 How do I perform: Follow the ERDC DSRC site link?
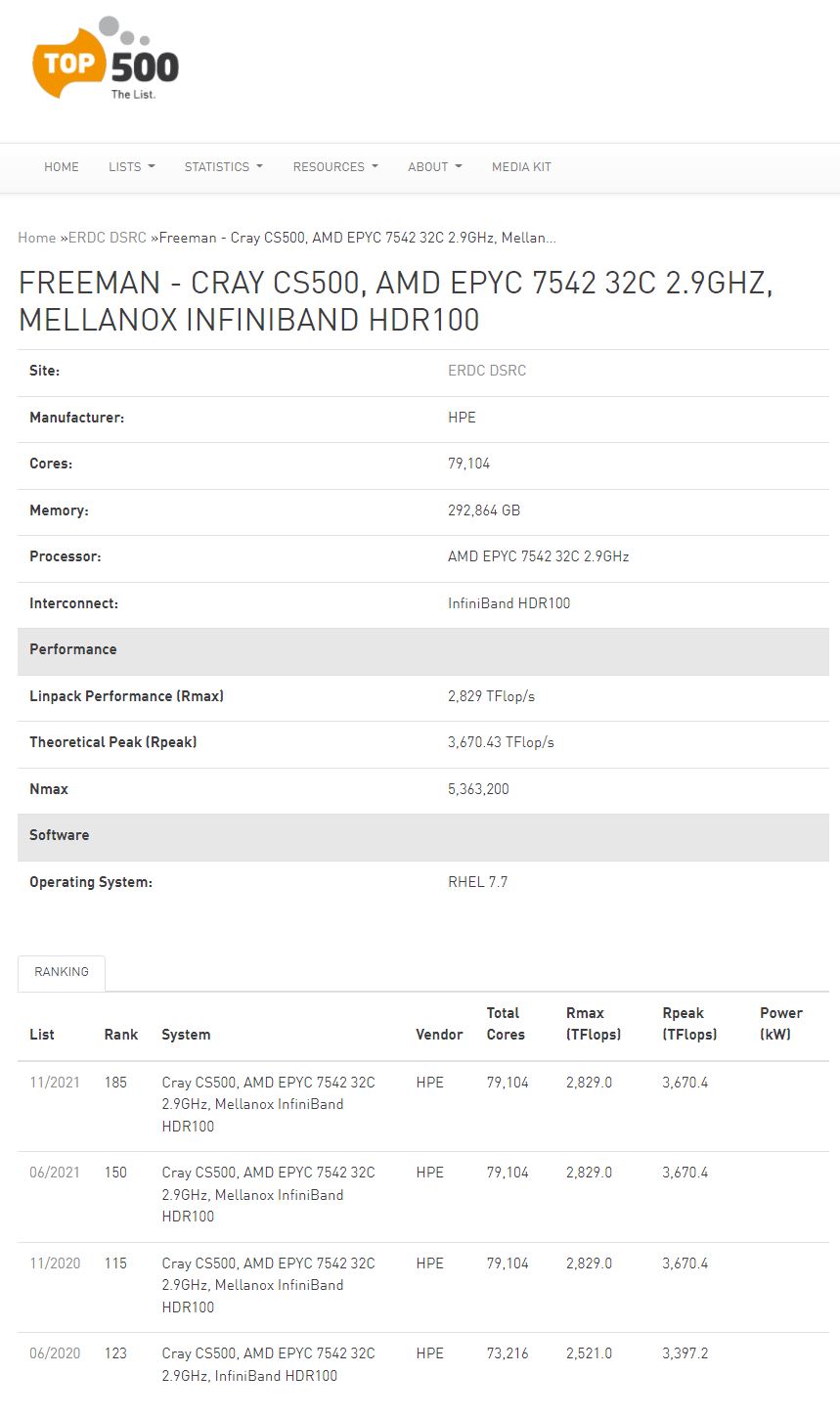(x=487, y=371)
